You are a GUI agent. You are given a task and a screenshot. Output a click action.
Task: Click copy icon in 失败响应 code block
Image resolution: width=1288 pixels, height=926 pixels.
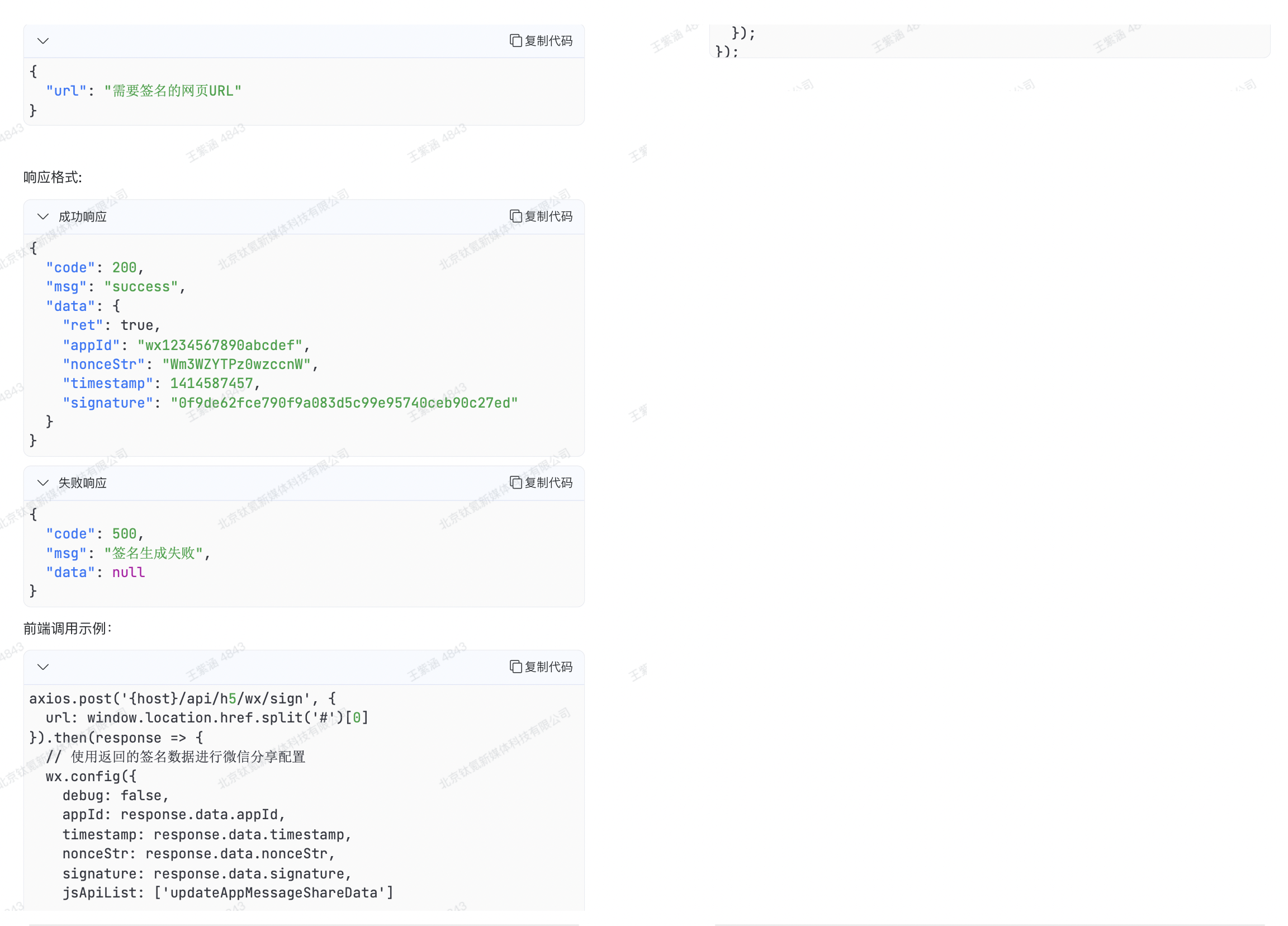click(515, 483)
